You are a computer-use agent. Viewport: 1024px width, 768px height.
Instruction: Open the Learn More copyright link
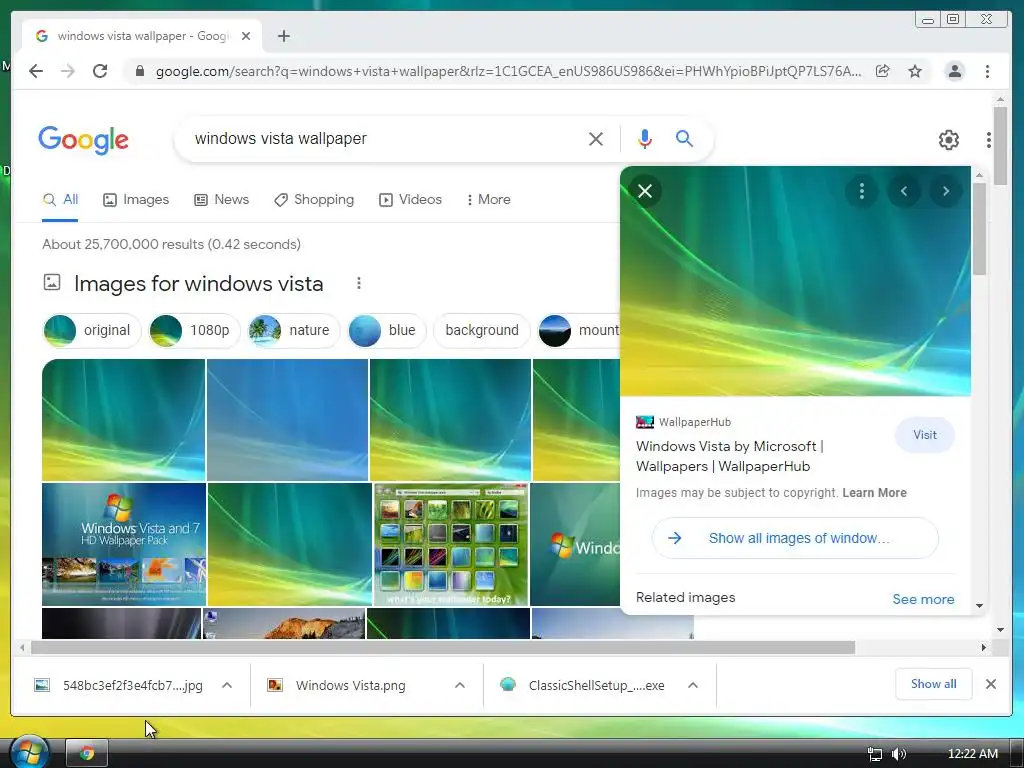click(874, 493)
